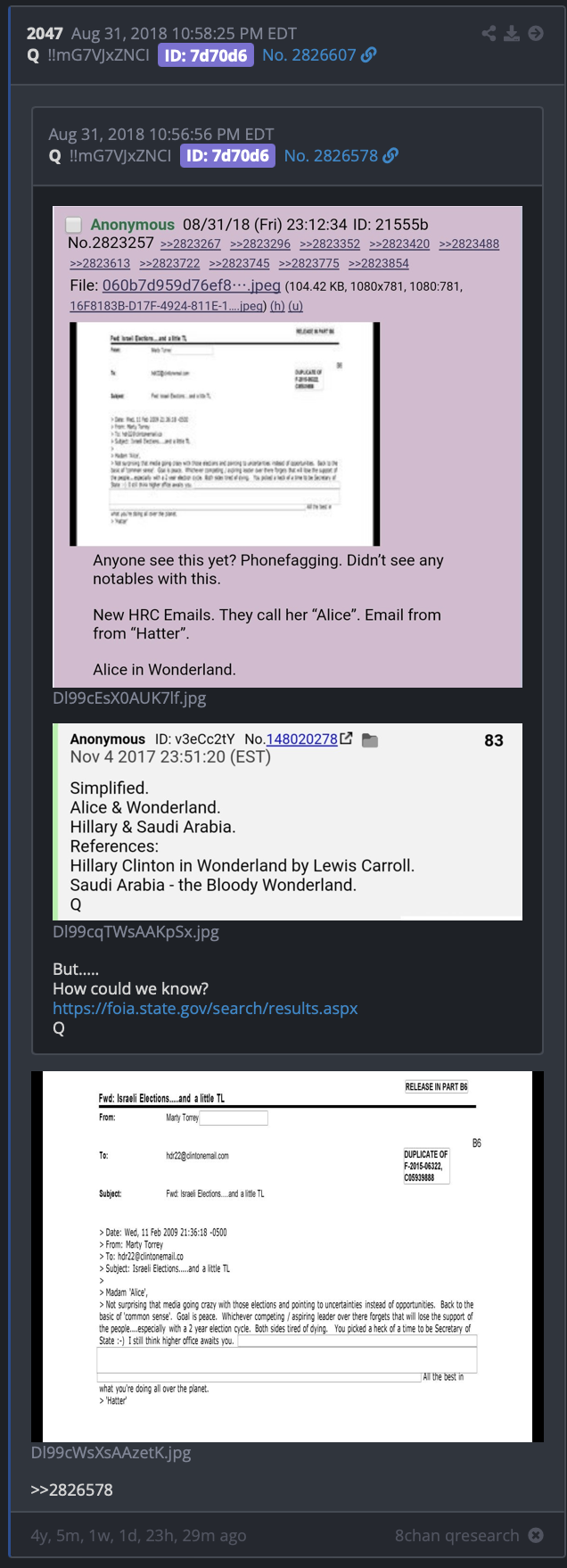
Task: Open the foia.state.gov search results link
Action: tap(205, 1008)
